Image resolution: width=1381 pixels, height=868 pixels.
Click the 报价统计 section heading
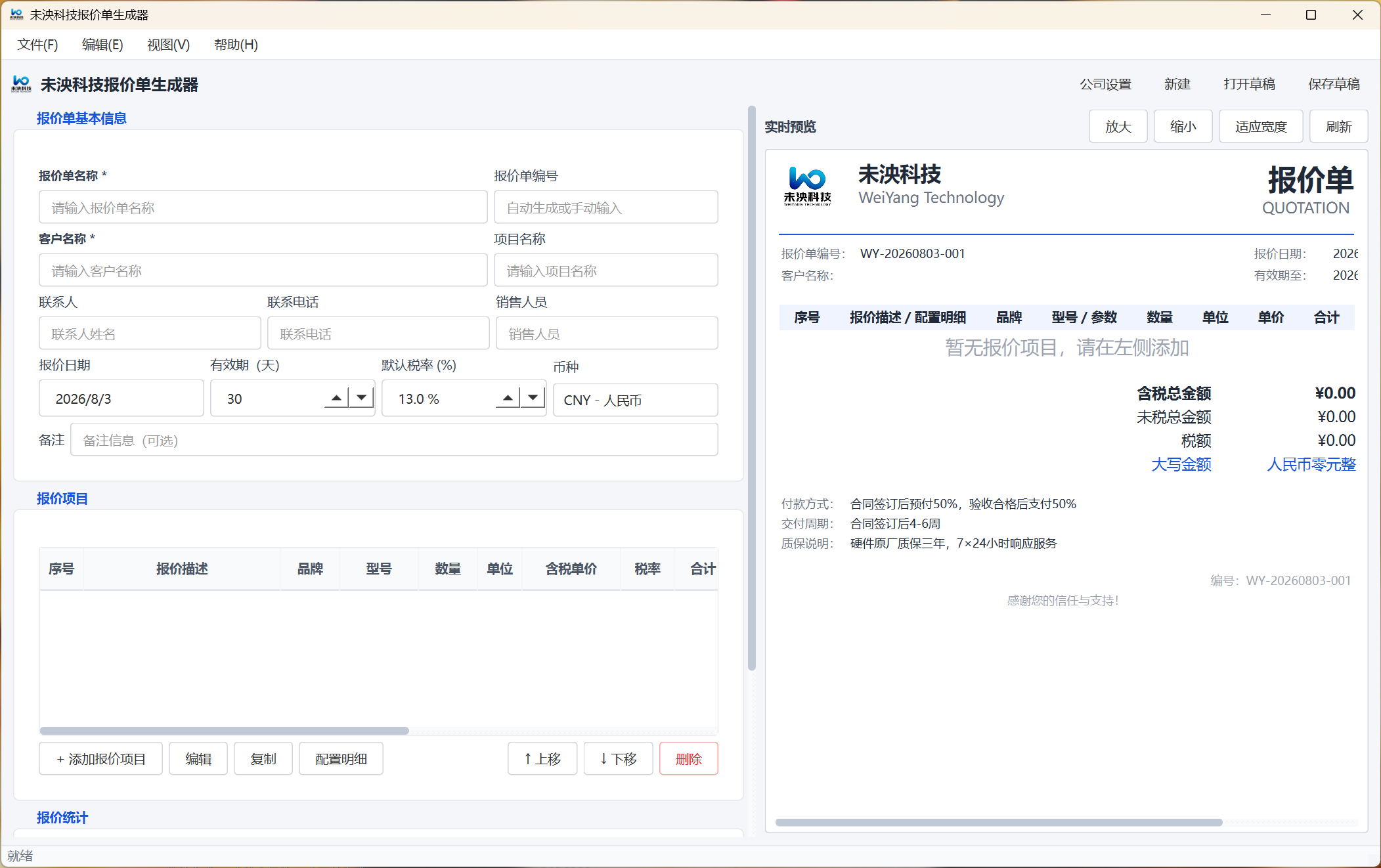62,817
